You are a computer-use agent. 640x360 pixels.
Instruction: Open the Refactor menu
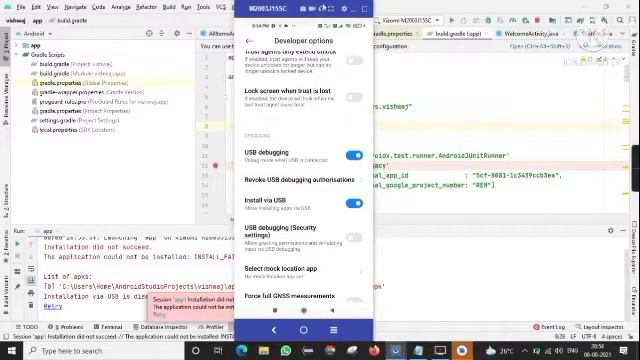pos(146,7)
